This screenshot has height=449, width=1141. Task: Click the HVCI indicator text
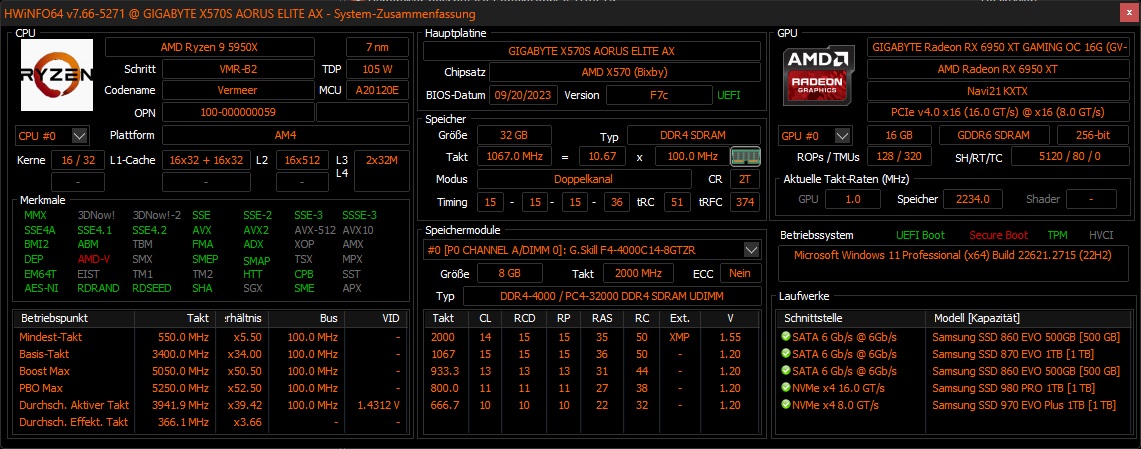pos(1101,235)
